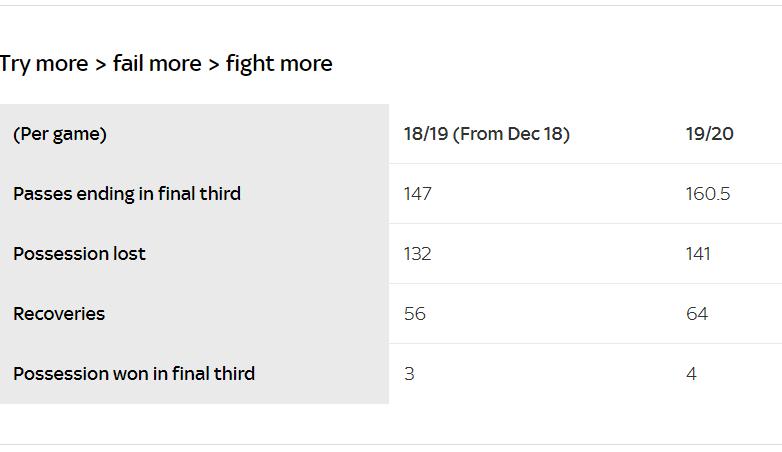Image resolution: width=782 pixels, height=452 pixels.
Task: Click the 147 passes value
Action: [x=418, y=194]
